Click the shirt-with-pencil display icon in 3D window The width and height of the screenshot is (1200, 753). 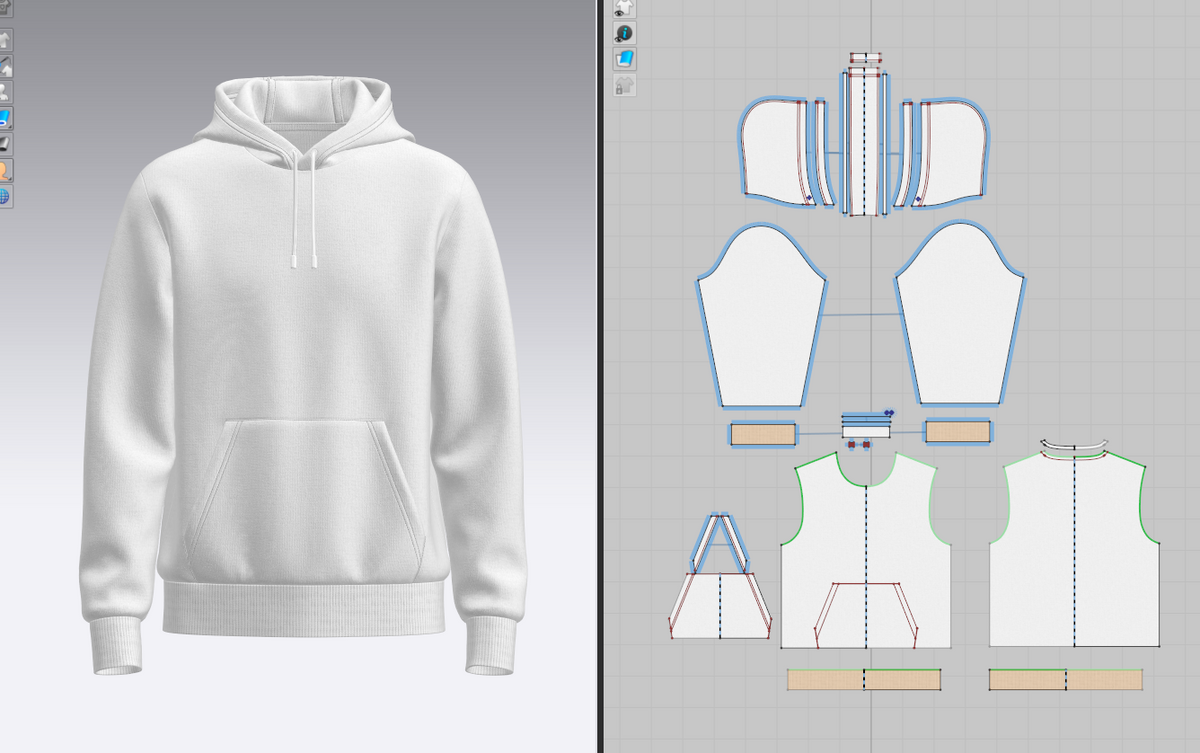5,66
